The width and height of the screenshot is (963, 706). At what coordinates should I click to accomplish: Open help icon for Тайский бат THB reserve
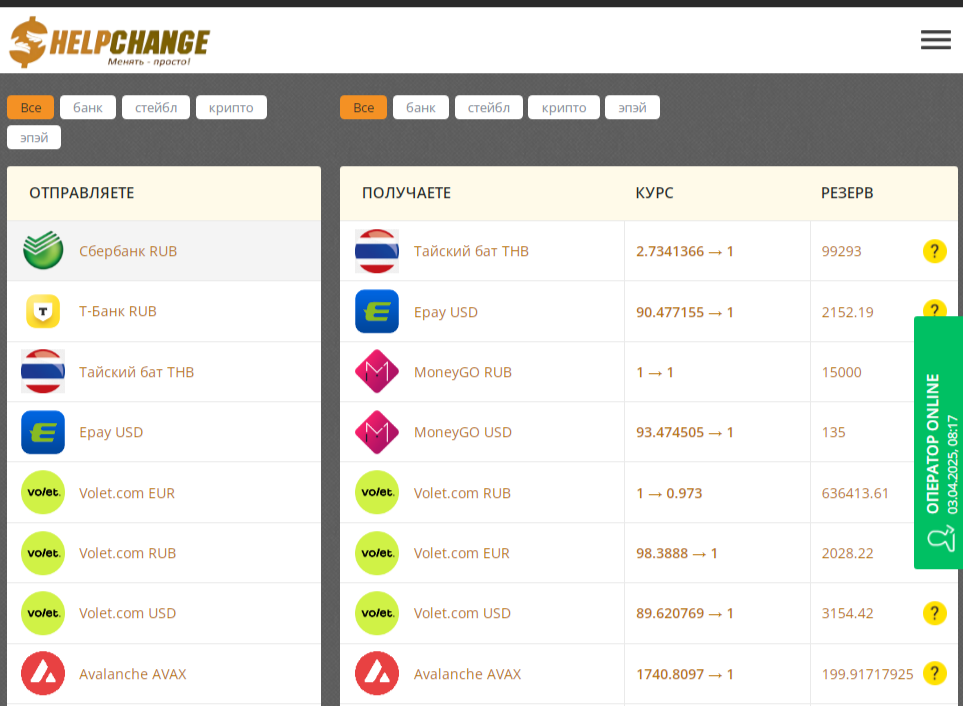click(x=934, y=251)
